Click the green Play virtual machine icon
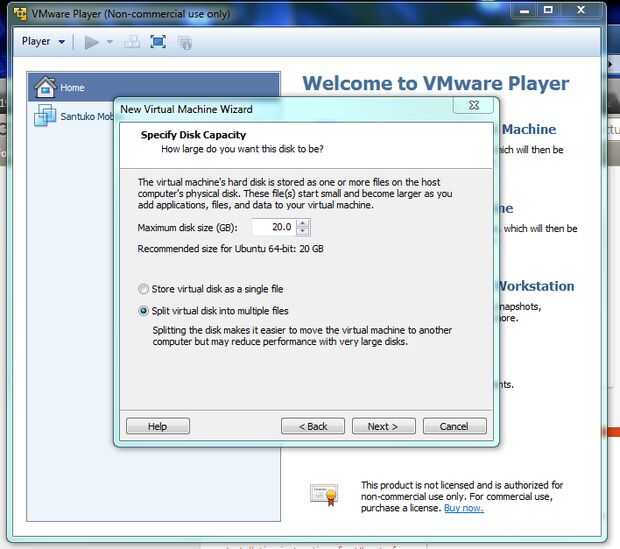Image resolution: width=620 pixels, height=549 pixels. pyautogui.click(x=91, y=42)
